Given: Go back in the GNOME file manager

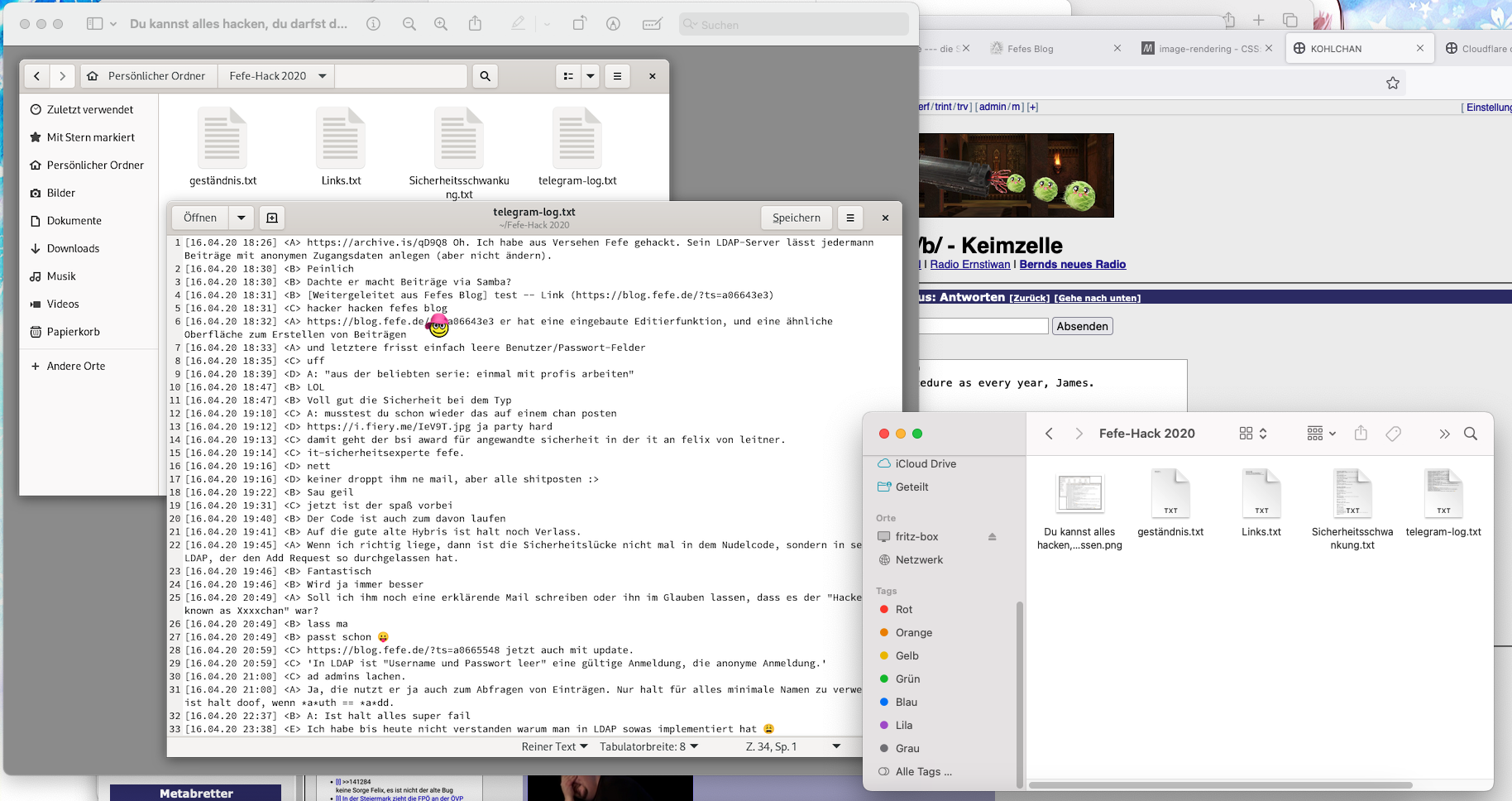Looking at the screenshot, I should pyautogui.click(x=36, y=76).
